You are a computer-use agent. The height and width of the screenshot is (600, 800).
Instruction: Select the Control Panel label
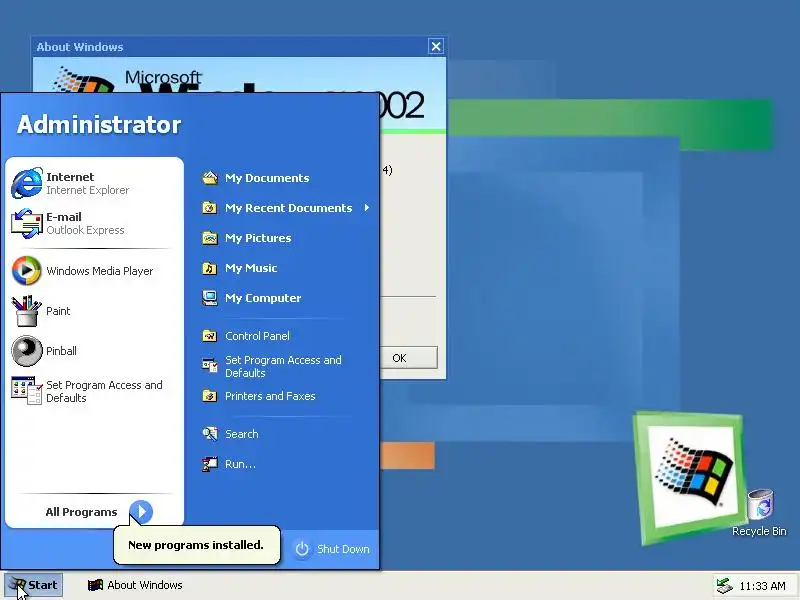(x=257, y=336)
